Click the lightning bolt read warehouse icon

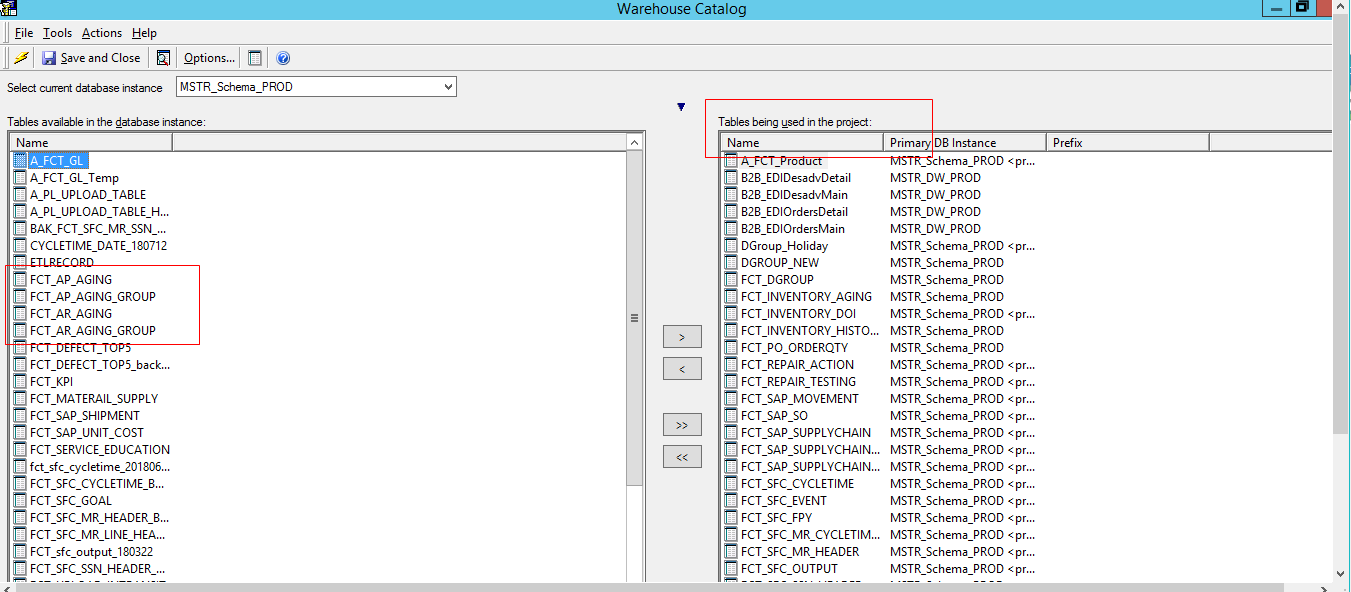click(21, 58)
